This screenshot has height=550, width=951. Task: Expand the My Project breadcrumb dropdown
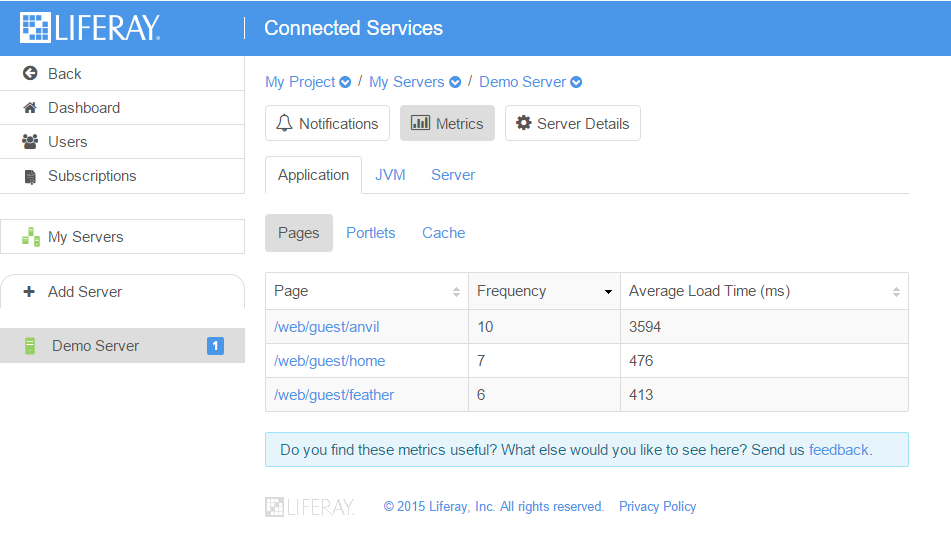point(345,82)
